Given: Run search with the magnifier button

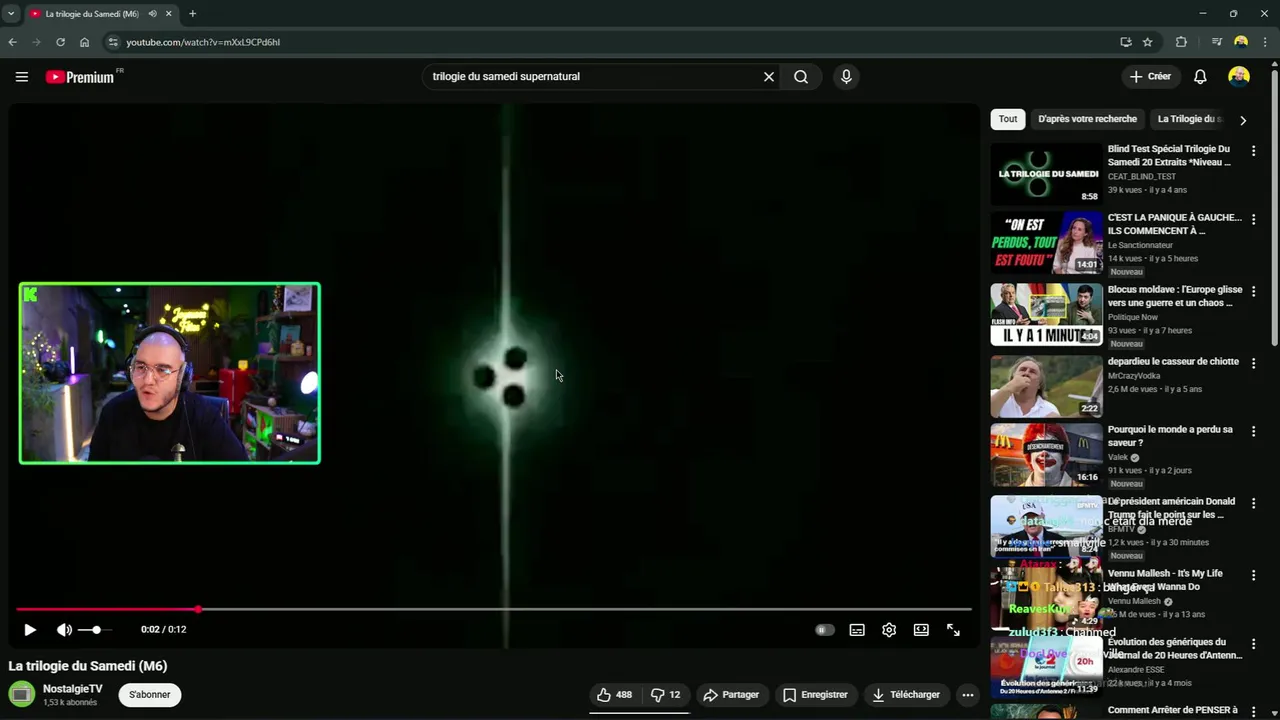Looking at the screenshot, I should [x=801, y=77].
